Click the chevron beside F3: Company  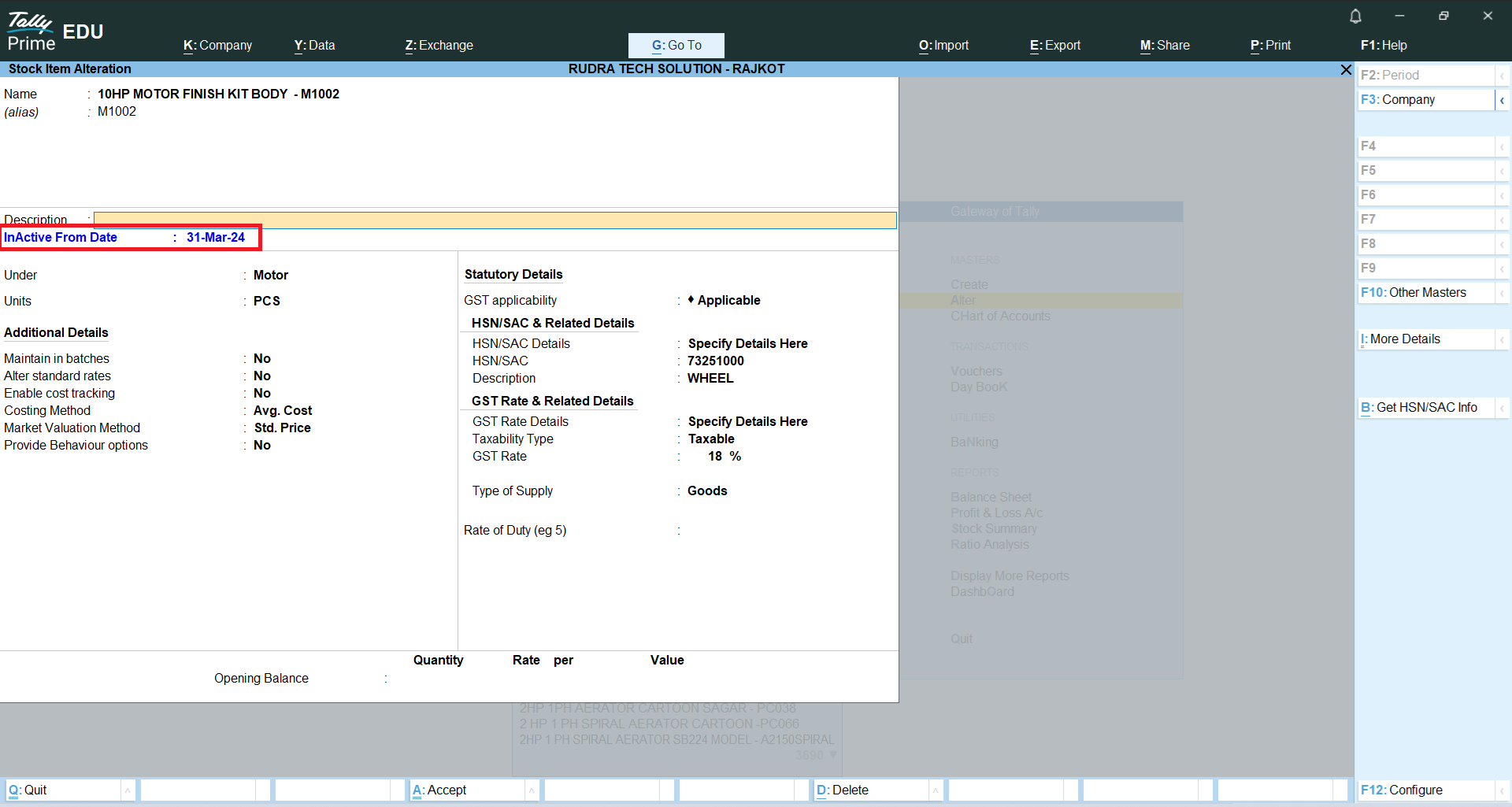tap(1502, 100)
